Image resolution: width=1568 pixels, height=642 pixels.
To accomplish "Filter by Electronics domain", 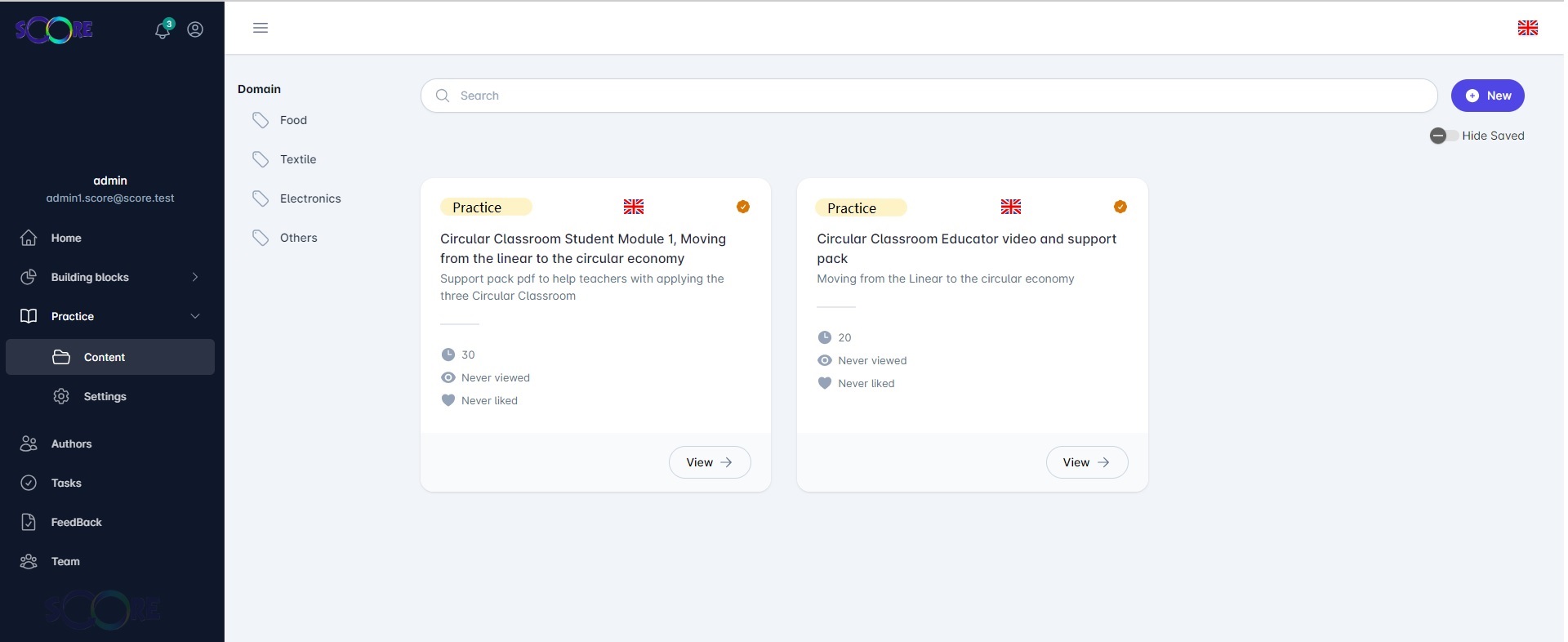I will [310, 198].
